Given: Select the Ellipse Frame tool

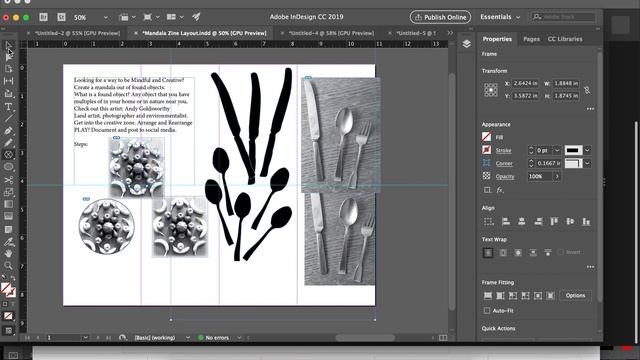Looking at the screenshot, I should pos(8,155).
